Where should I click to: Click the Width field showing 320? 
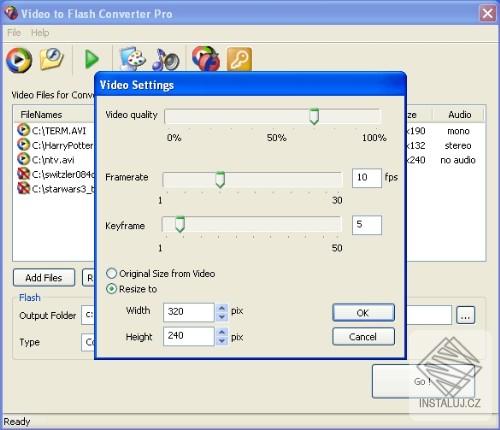point(189,312)
